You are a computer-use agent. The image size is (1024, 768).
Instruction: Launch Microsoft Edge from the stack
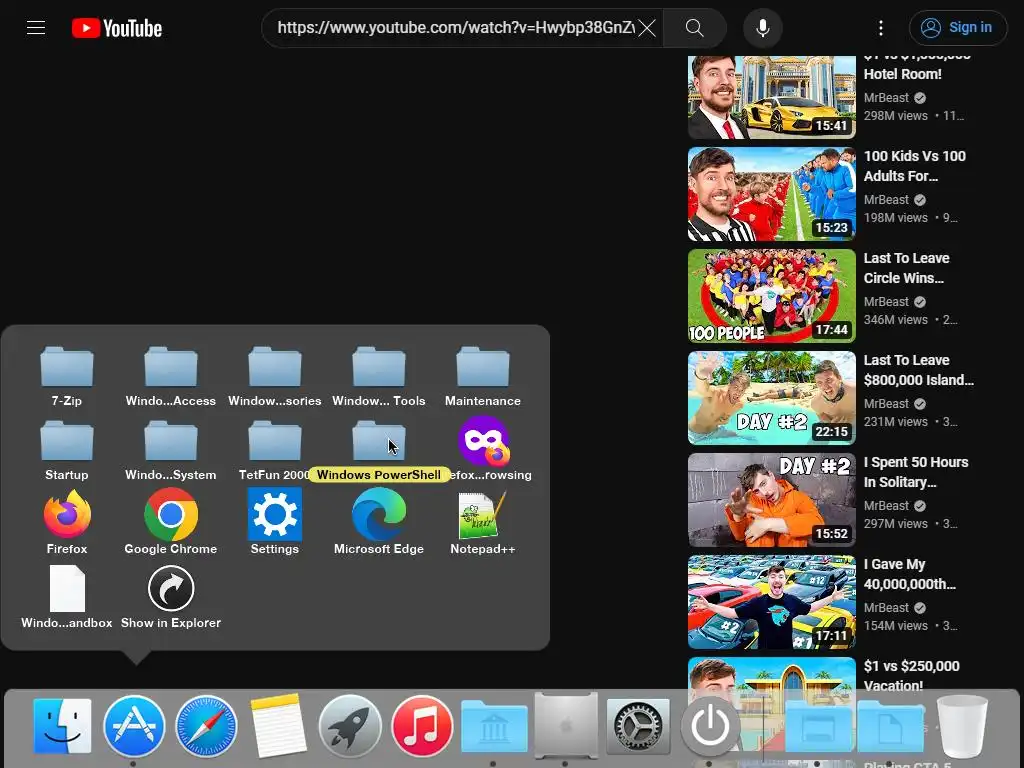pyautogui.click(x=379, y=523)
